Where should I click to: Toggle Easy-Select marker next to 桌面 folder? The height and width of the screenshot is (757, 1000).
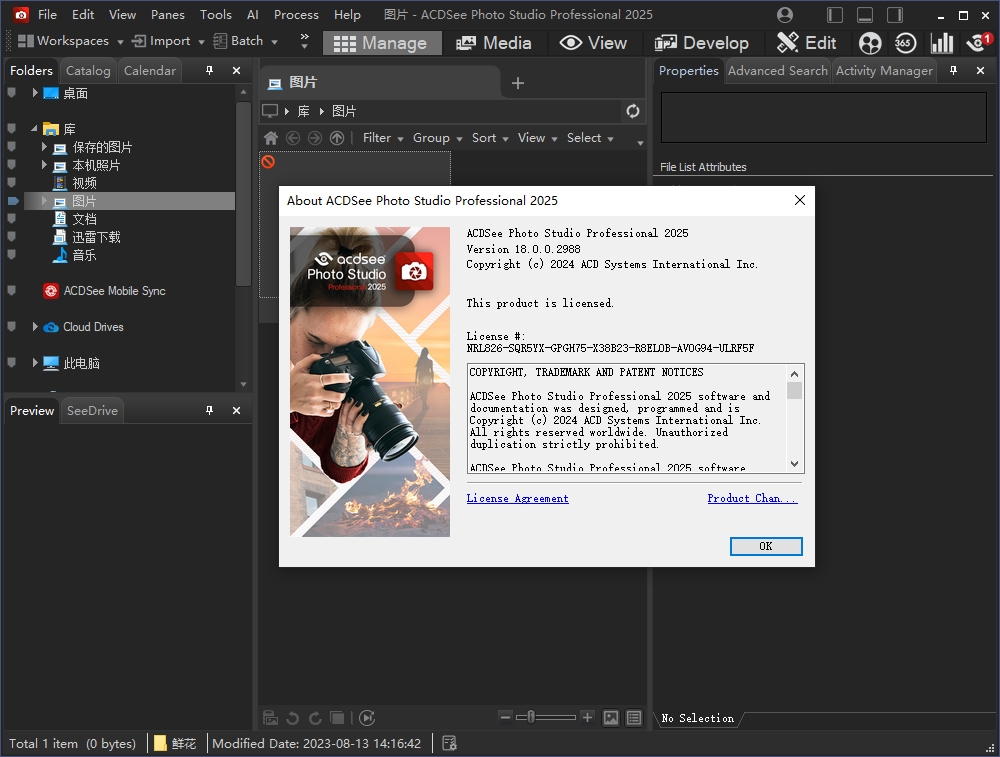[12, 93]
